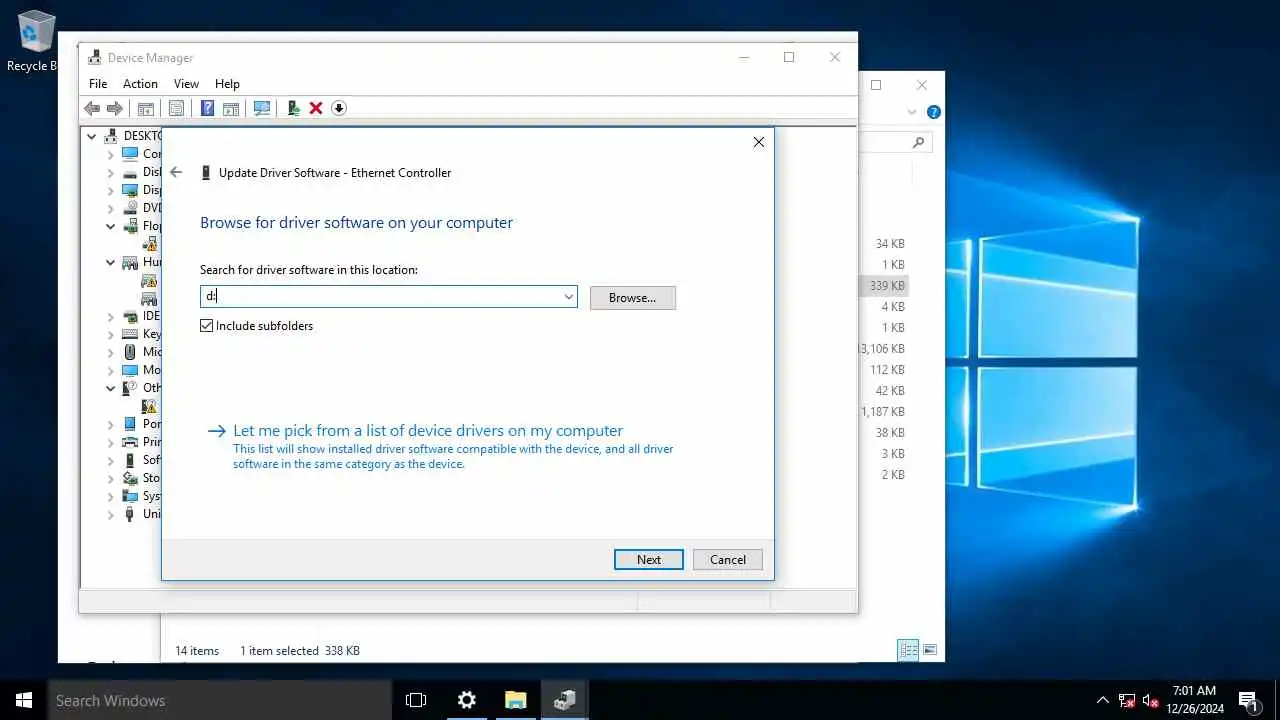Close the Update Driver Software dialog with X
This screenshot has height=720, width=1280.
click(759, 142)
